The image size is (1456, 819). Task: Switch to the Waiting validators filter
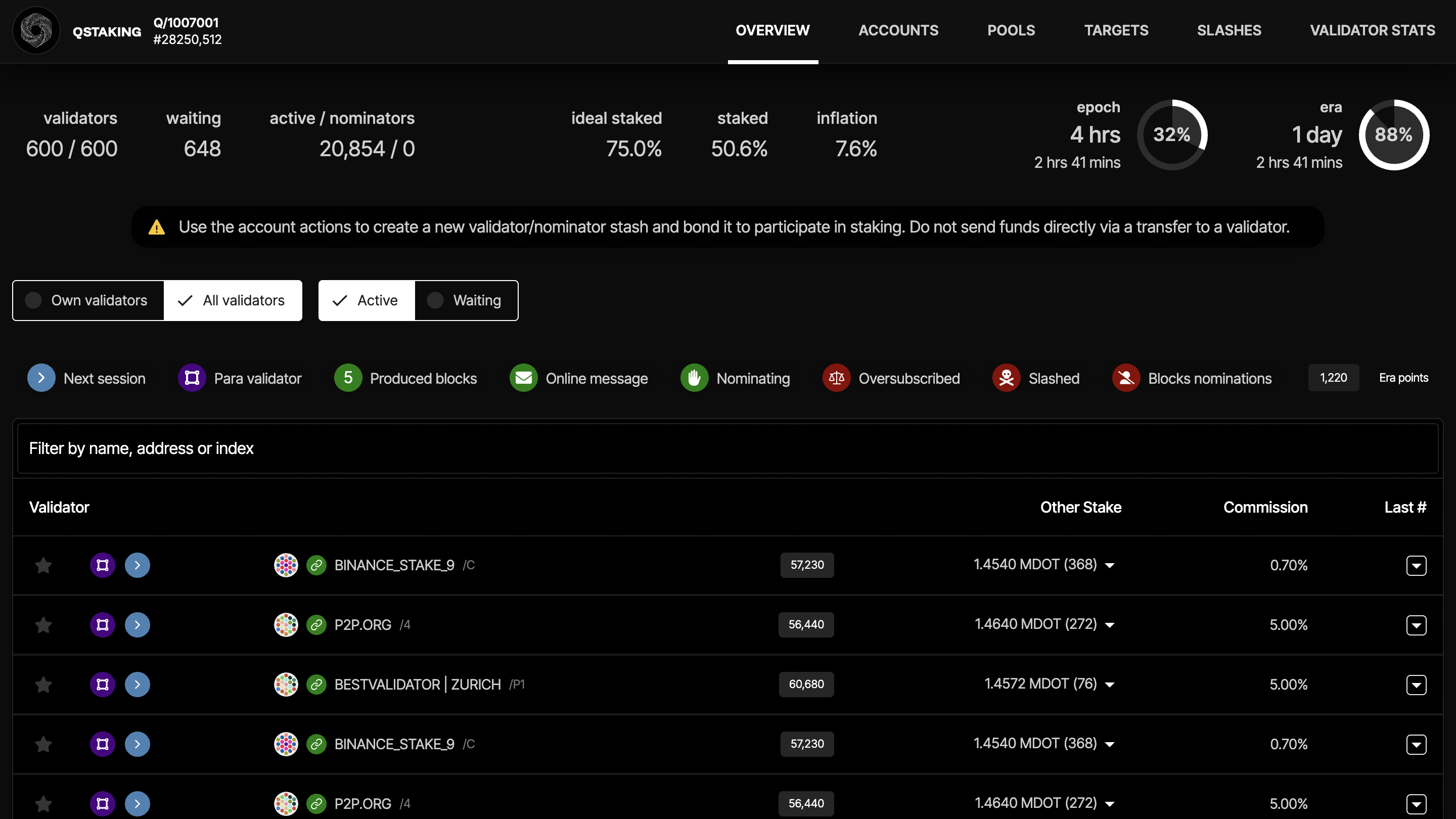466,301
